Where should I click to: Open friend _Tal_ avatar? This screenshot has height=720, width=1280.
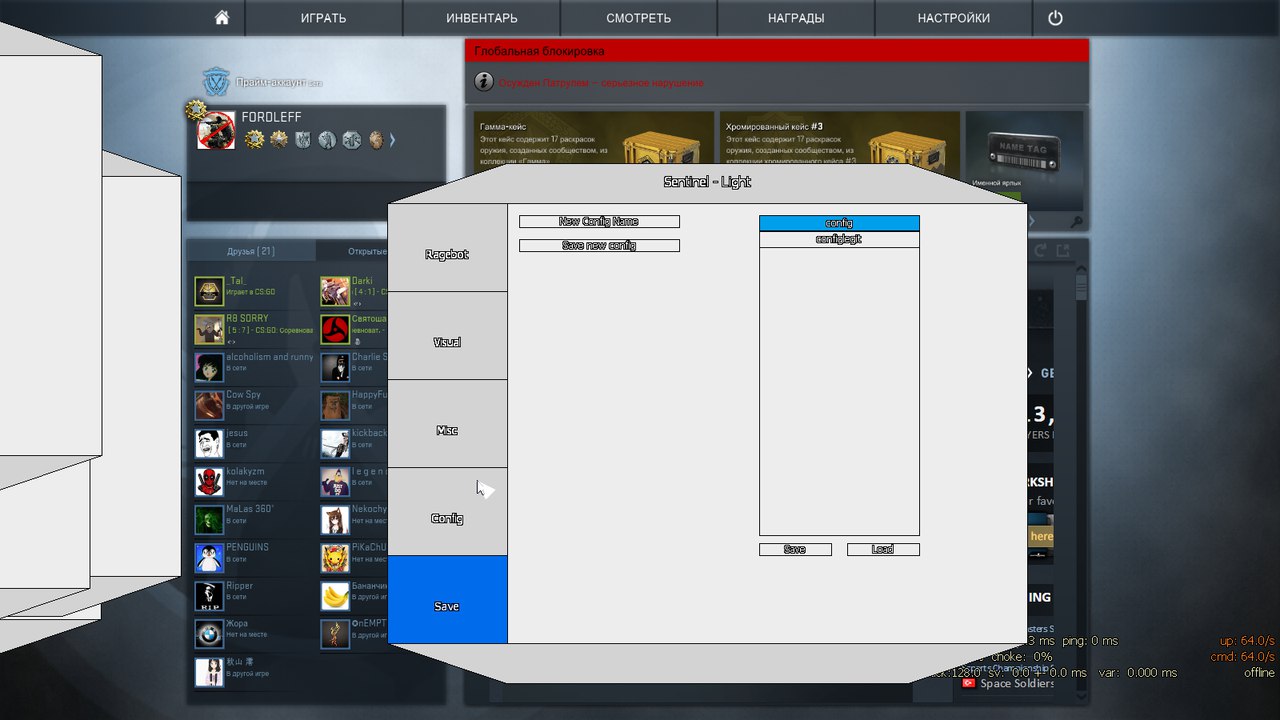209,291
